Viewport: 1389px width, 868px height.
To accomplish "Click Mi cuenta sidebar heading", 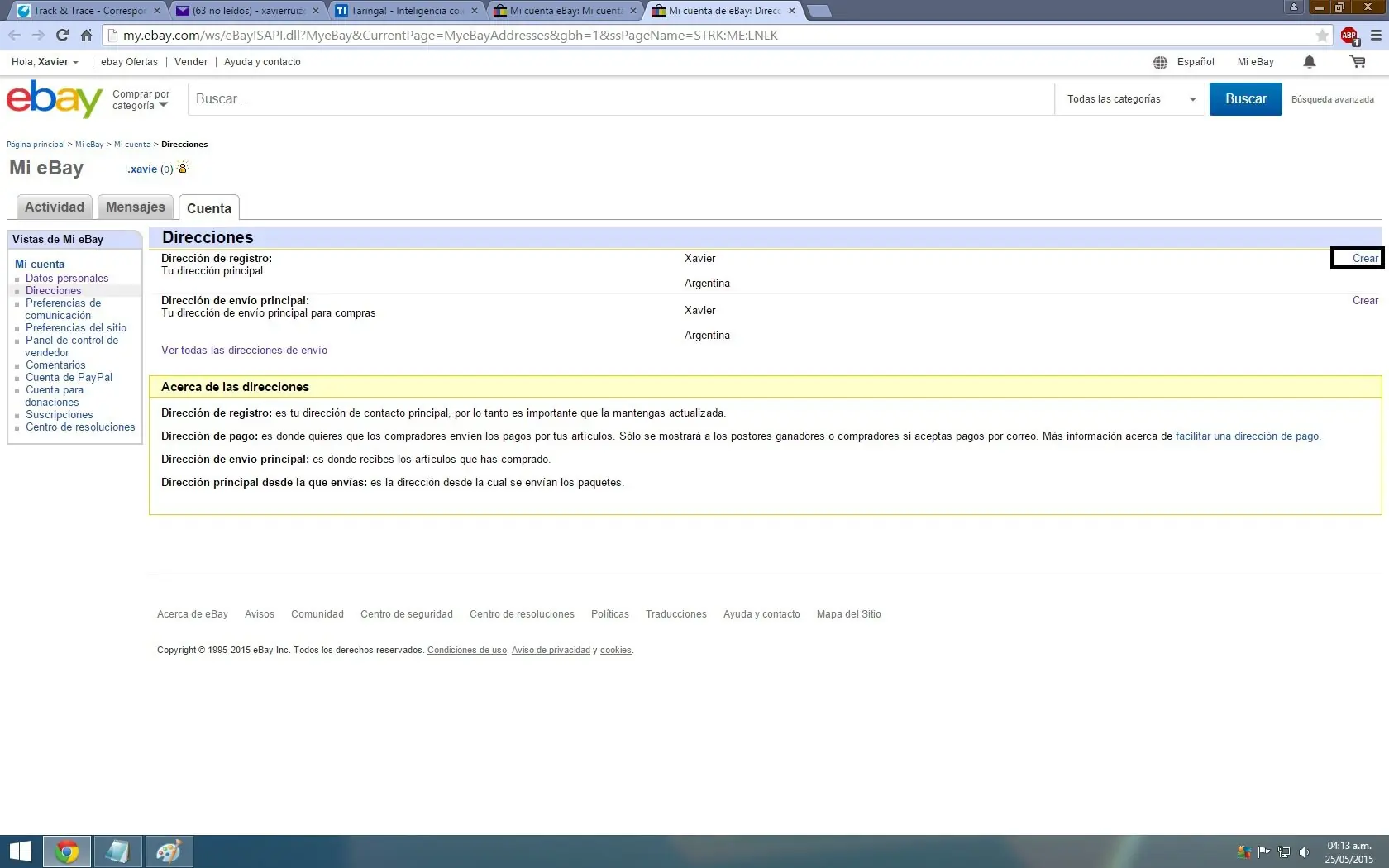I will (x=40, y=265).
